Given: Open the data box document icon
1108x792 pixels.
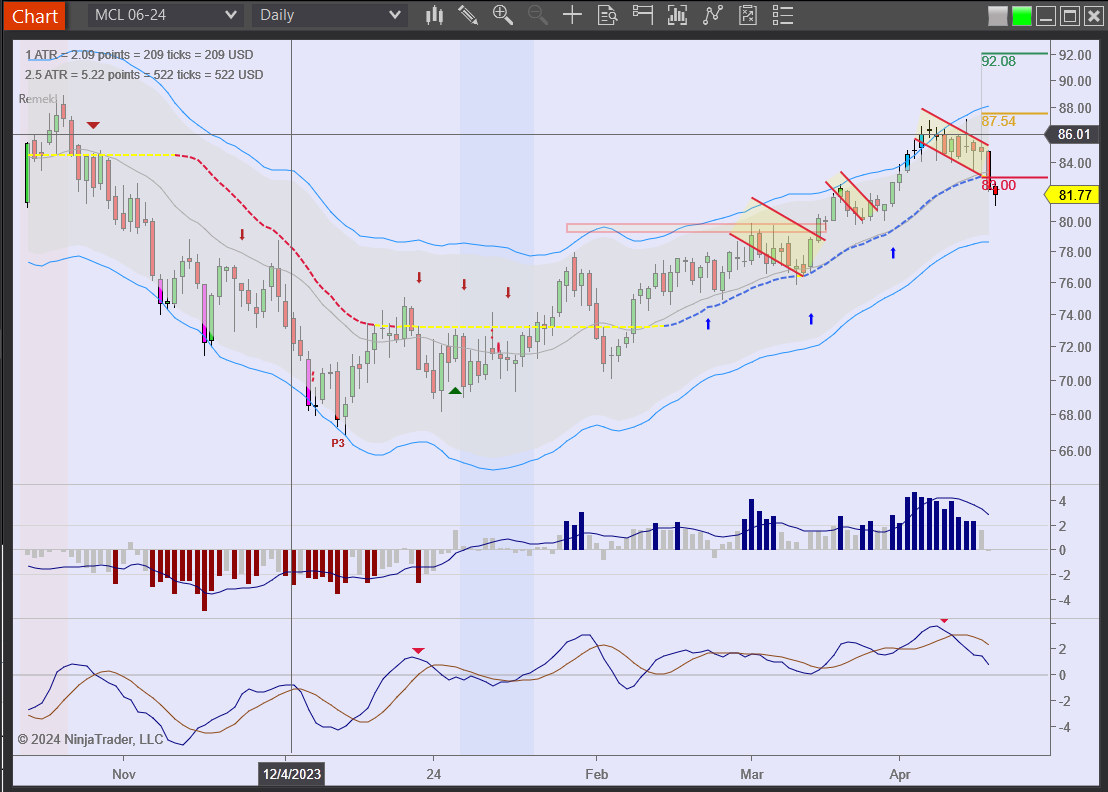Looking at the screenshot, I should (607, 15).
